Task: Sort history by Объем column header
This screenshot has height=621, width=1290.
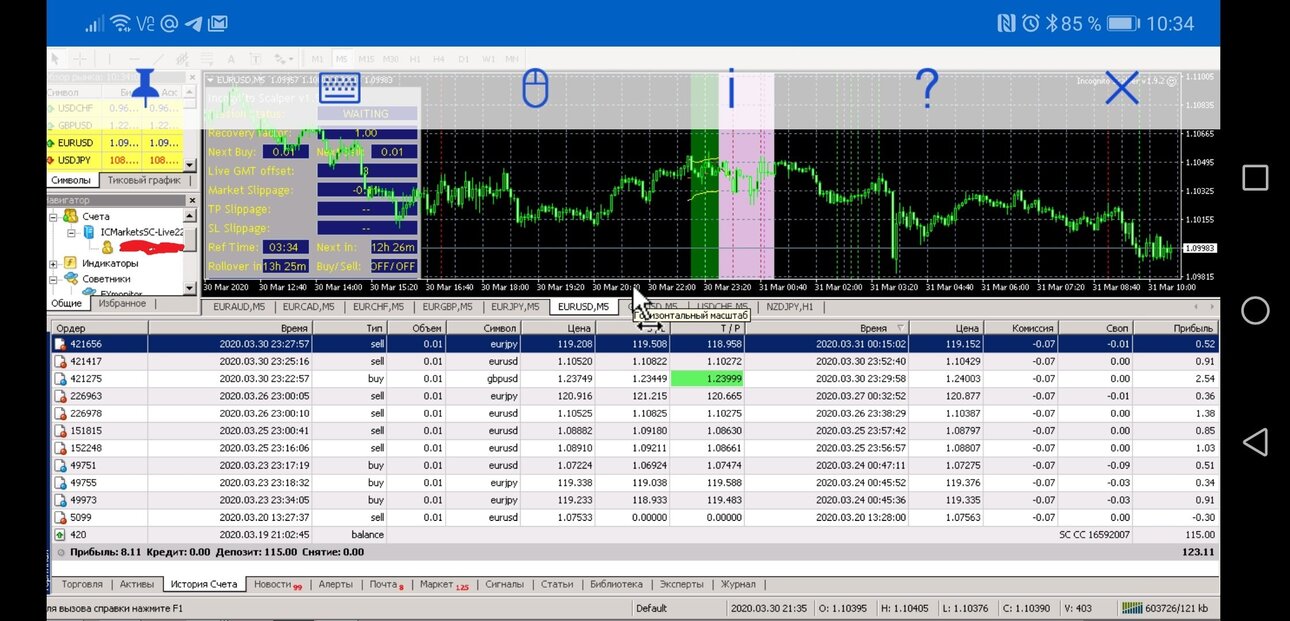Action: tap(416, 328)
